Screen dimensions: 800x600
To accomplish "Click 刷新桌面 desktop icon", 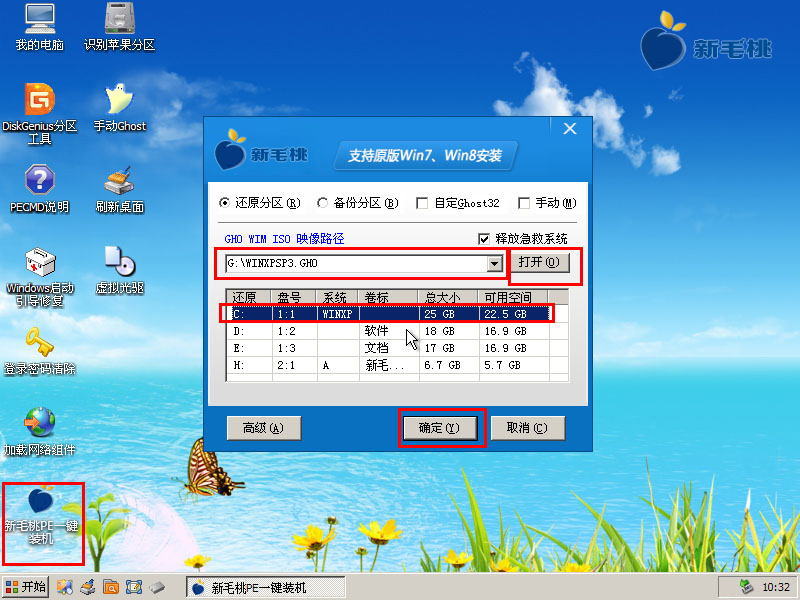I will pyautogui.click(x=119, y=189).
